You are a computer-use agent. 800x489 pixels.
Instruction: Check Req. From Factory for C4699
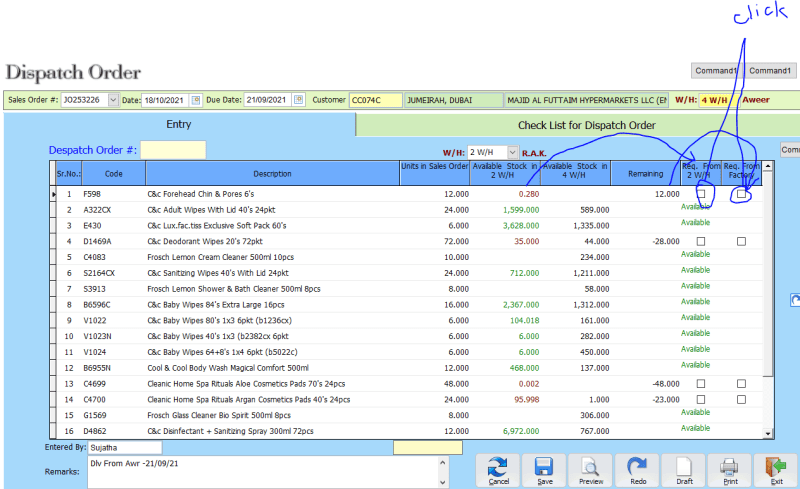point(741,384)
